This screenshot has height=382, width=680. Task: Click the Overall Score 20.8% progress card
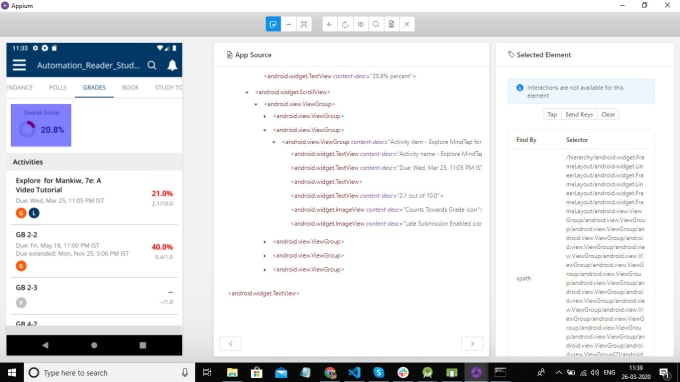(41, 125)
